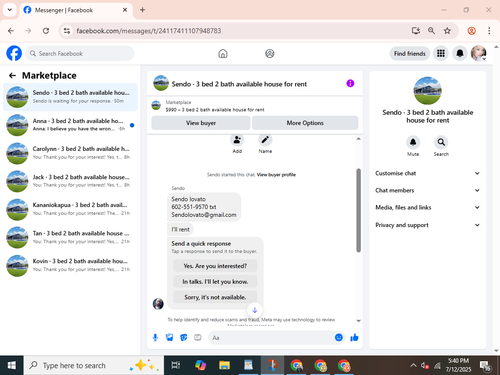Search in conversation using the magnifier icon
The width and height of the screenshot is (500, 375).
click(441, 142)
